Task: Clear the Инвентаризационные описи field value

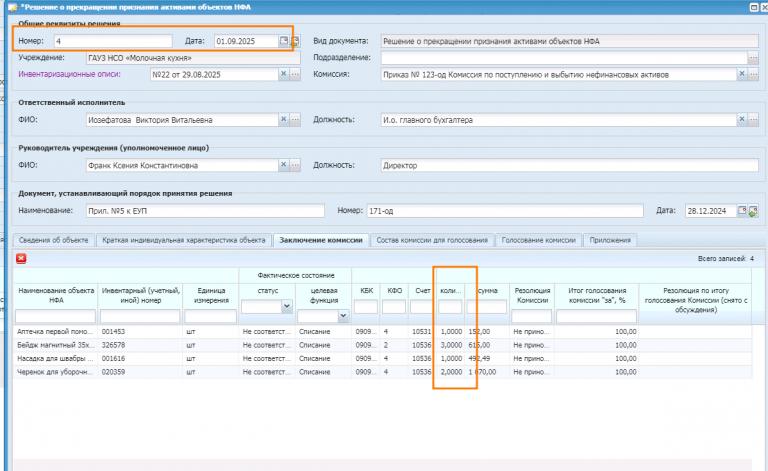Action: [x=283, y=74]
